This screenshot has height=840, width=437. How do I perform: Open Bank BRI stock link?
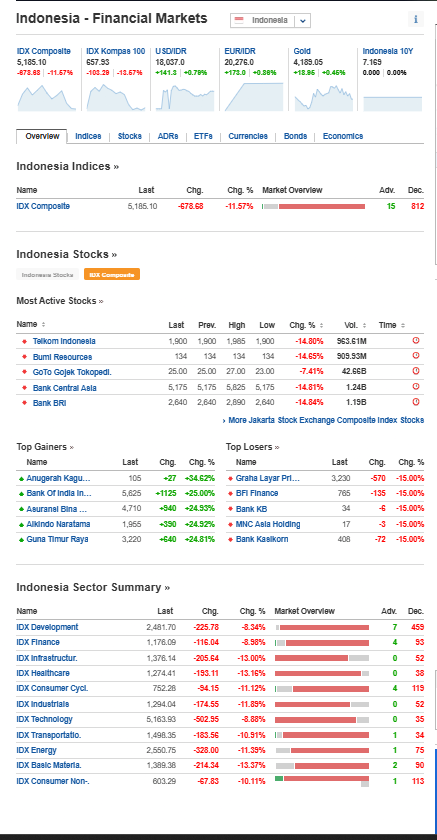click(x=49, y=403)
